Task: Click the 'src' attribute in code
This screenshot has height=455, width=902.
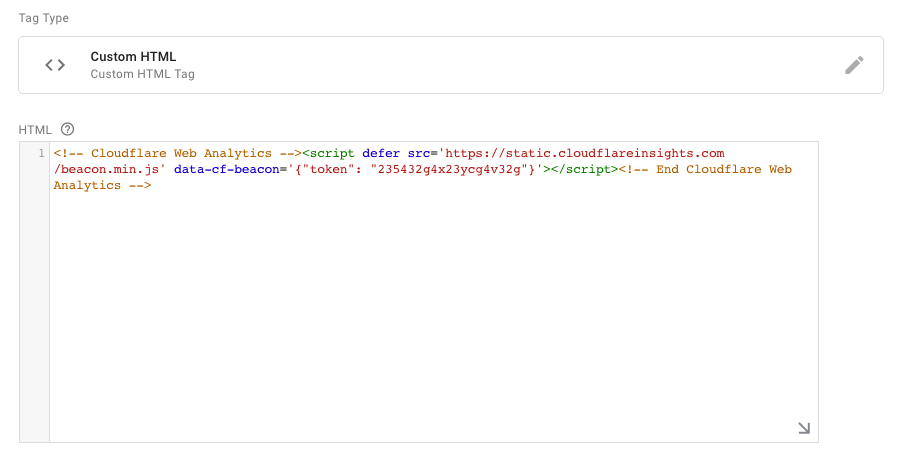Action: click(x=419, y=154)
